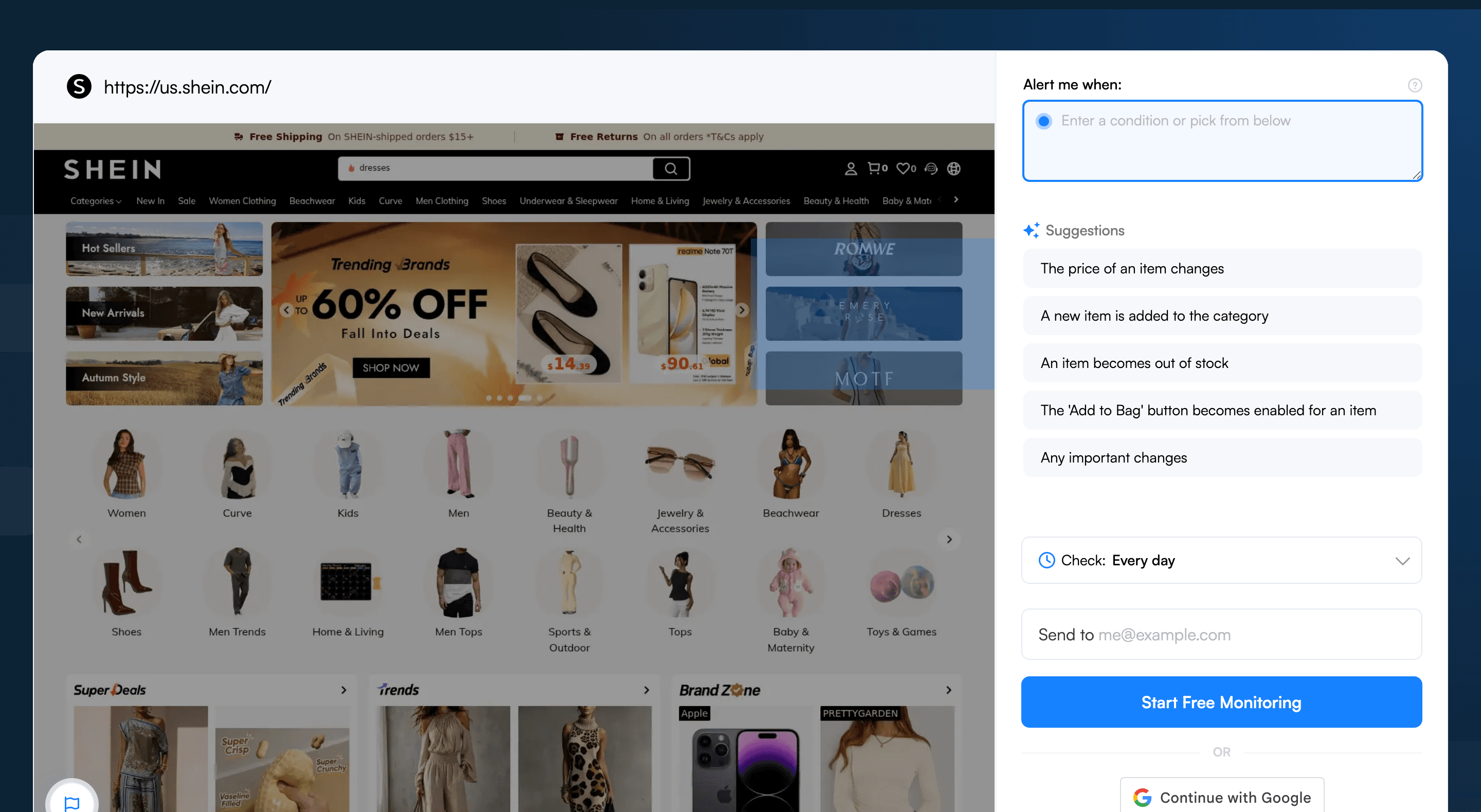Open the Sale menu item
Viewport: 1481px width, 812px height.
[x=187, y=201]
